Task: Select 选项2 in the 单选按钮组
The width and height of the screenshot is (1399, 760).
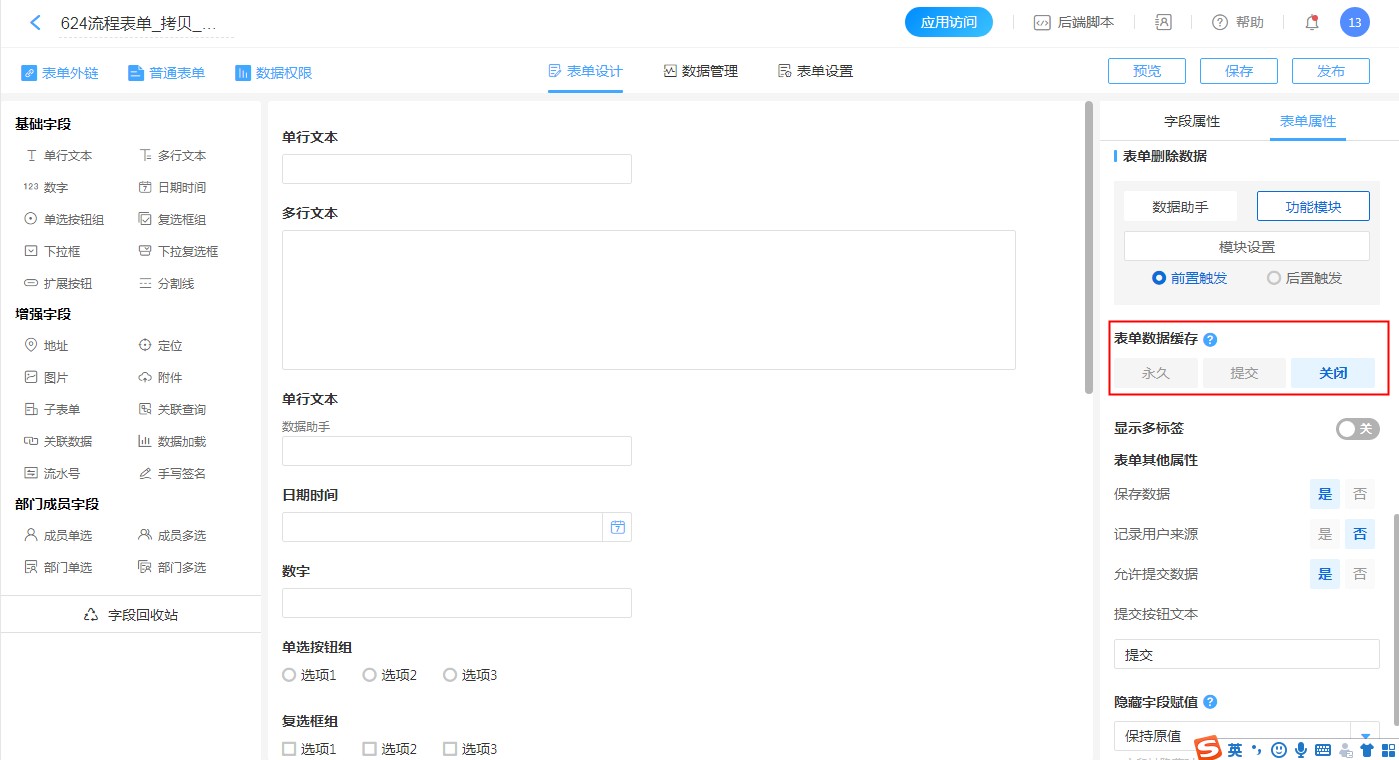Action: 370,675
